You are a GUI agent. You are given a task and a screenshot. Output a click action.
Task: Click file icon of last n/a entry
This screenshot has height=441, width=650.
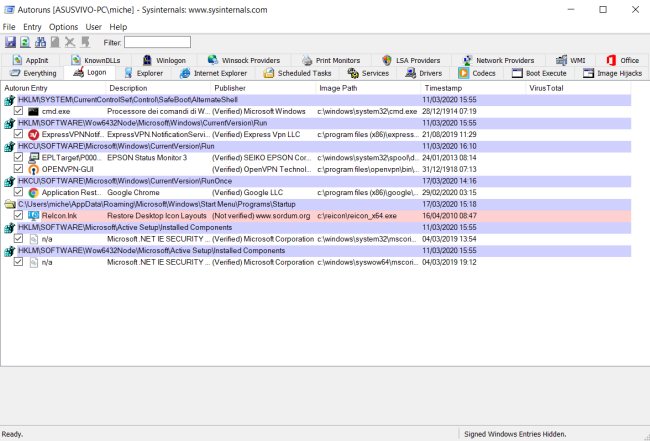click(x=34, y=262)
